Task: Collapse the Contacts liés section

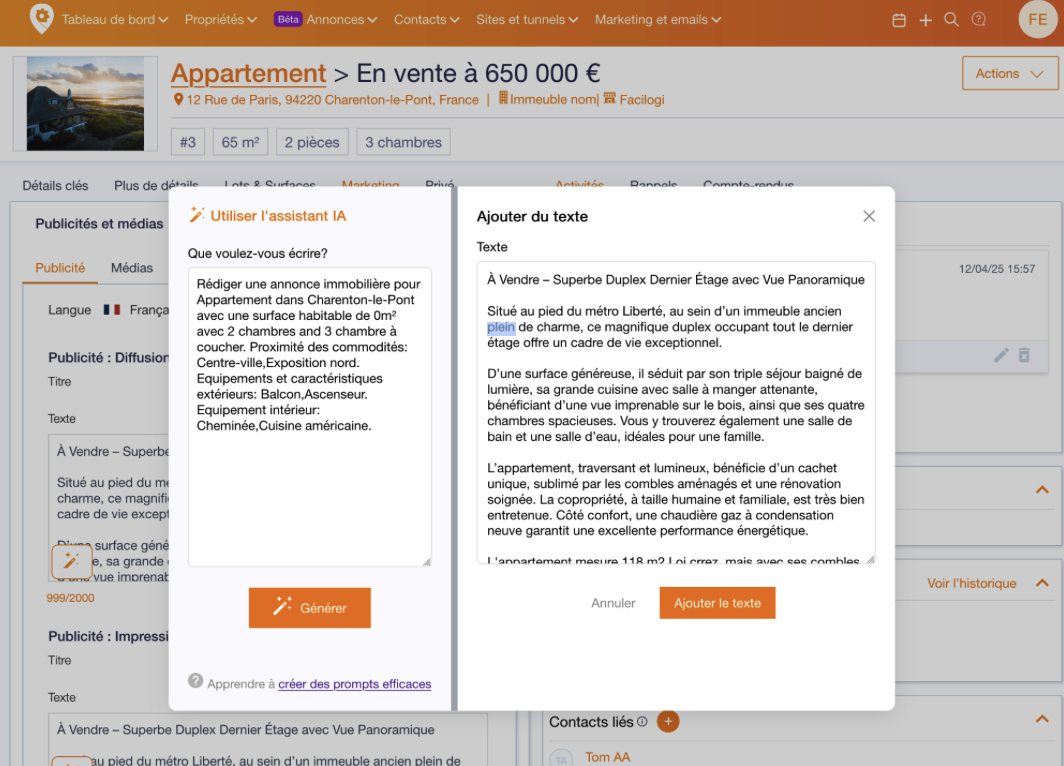Action: pos(1042,719)
